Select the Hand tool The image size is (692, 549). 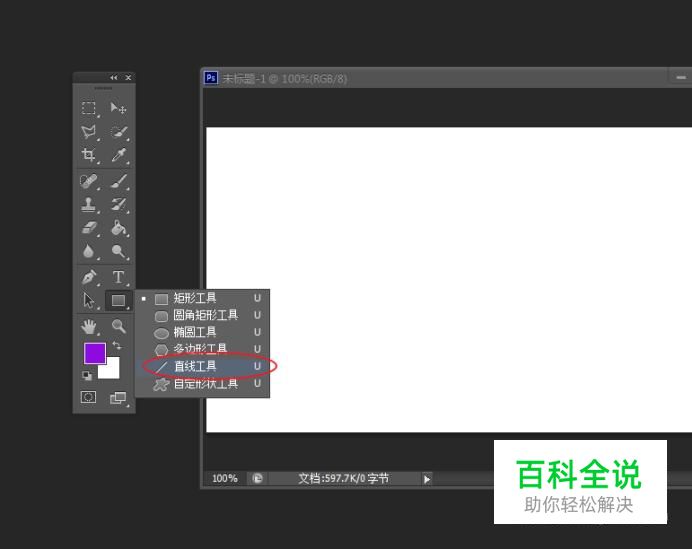click(x=89, y=327)
